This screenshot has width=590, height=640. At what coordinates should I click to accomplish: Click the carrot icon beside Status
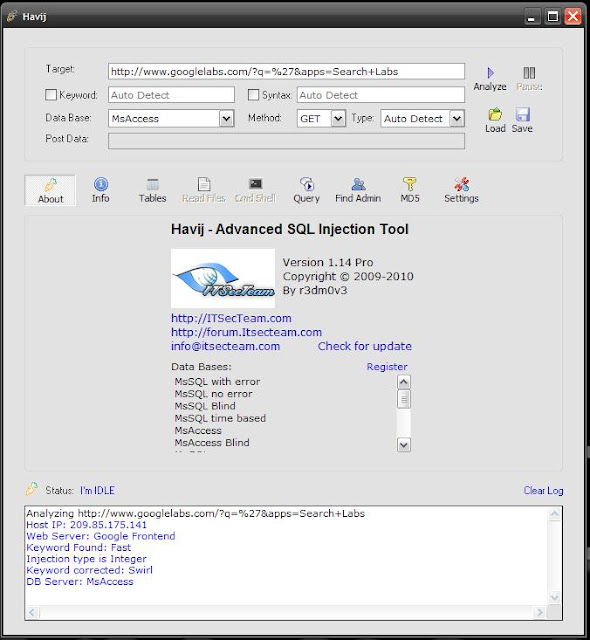coord(31,489)
